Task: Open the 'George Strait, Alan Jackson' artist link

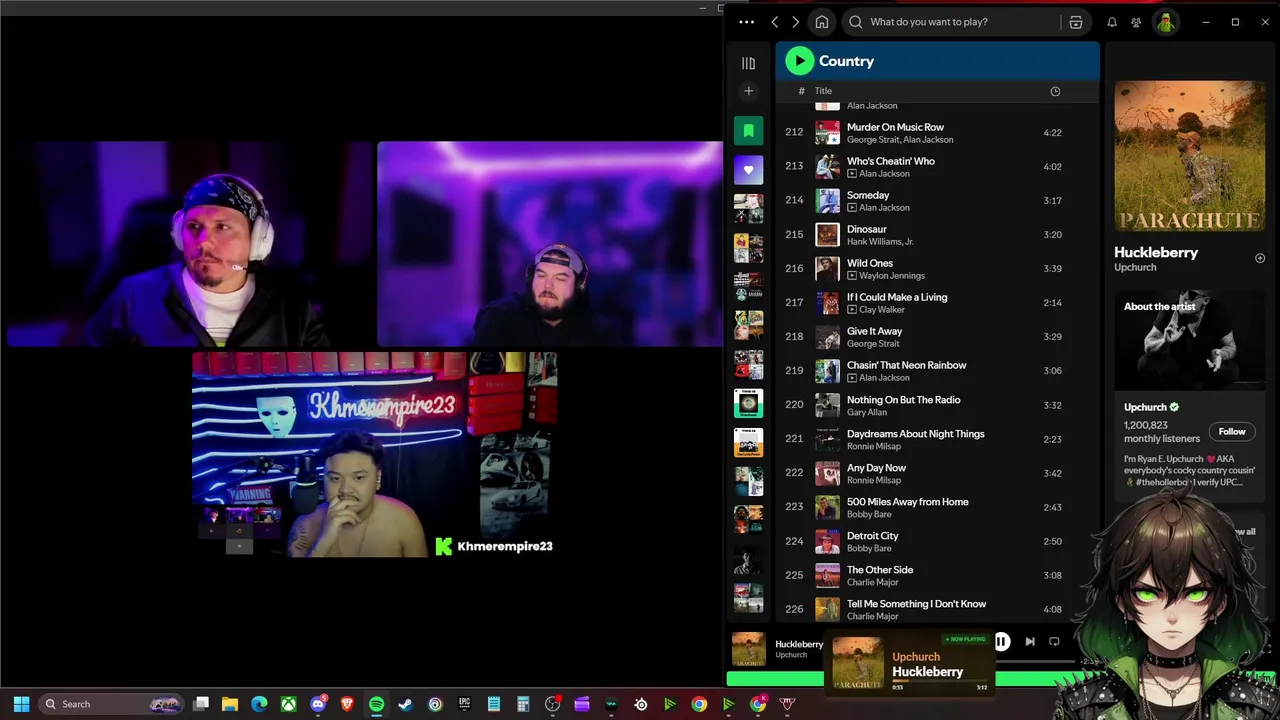Action: click(900, 140)
